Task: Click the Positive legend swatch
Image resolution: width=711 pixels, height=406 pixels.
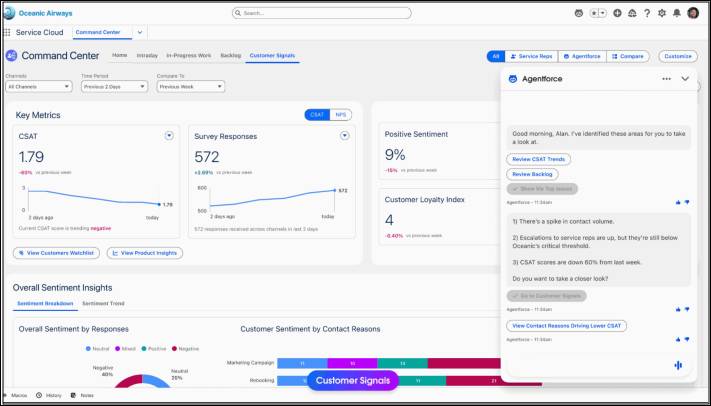Action: (144, 349)
